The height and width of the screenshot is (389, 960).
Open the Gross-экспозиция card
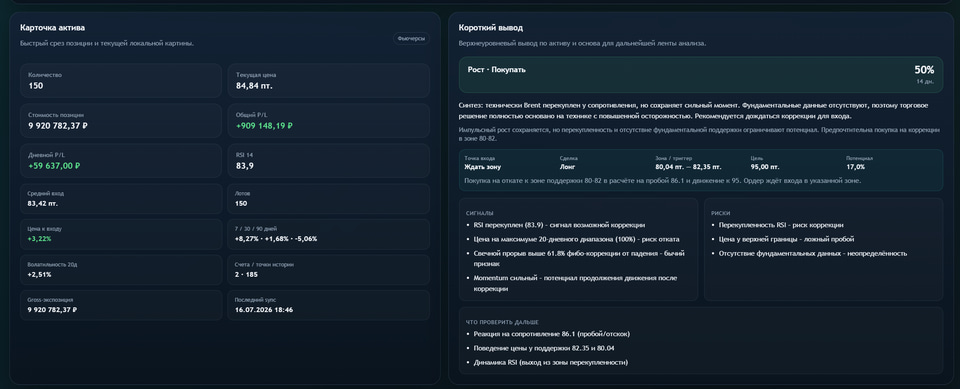(121, 306)
